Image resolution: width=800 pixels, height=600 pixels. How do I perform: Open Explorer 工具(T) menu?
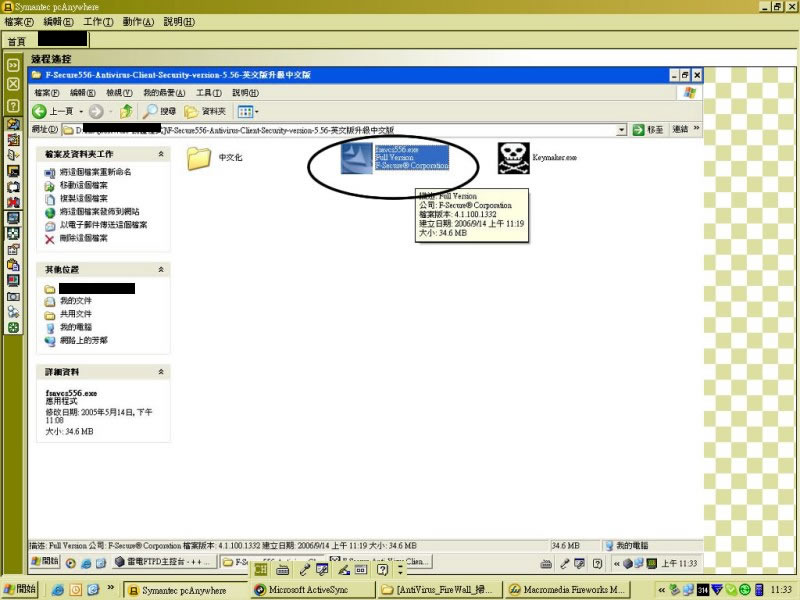209,93
